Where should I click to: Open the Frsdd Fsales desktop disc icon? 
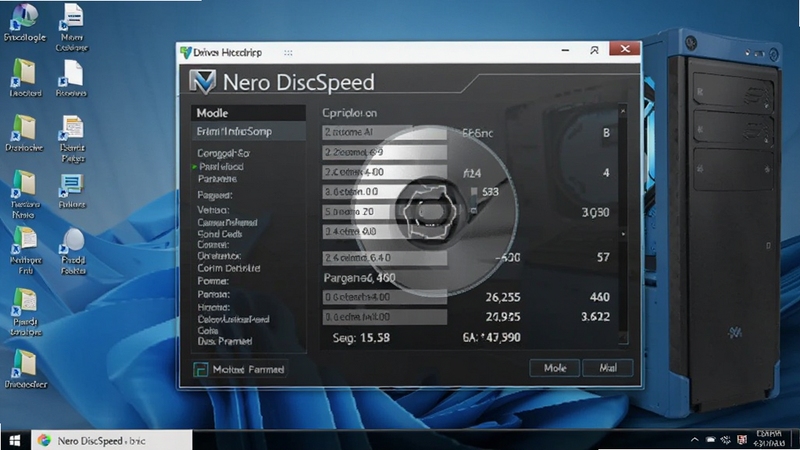tap(73, 251)
